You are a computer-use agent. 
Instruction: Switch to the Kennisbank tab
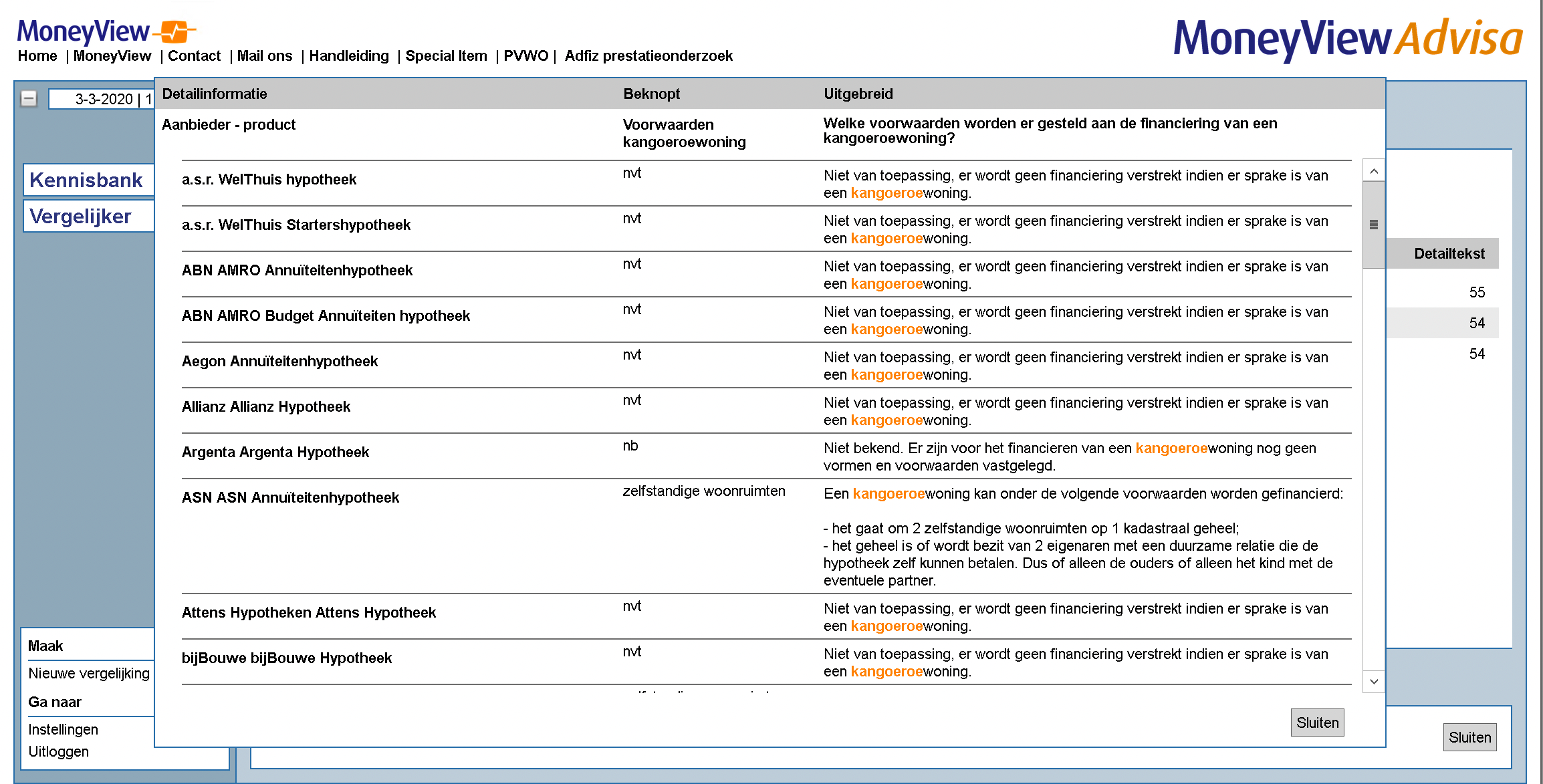click(x=89, y=180)
